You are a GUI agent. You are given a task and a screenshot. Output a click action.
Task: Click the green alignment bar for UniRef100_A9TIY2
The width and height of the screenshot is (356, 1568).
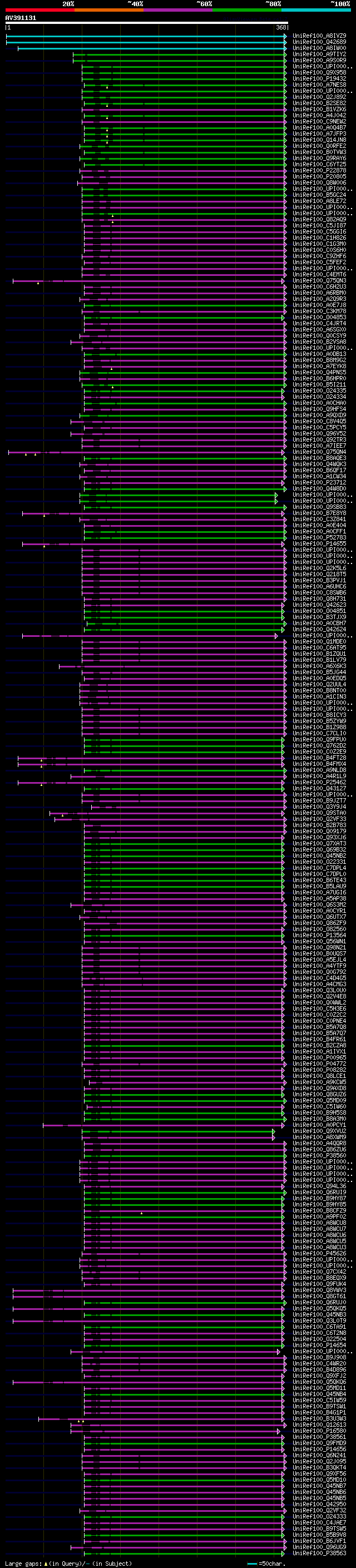tap(180, 54)
